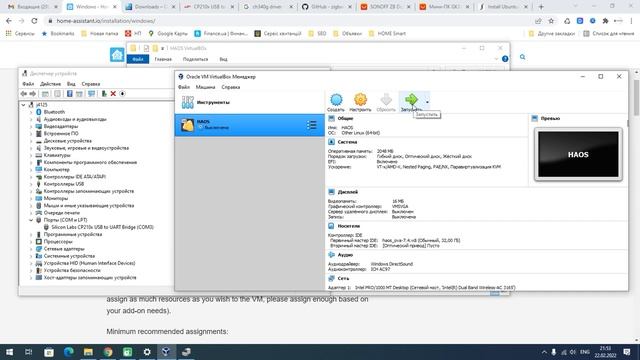This screenshot has height=360, width=640.
Task: Start the VM with the green Запустить arrow
Action: click(411, 100)
